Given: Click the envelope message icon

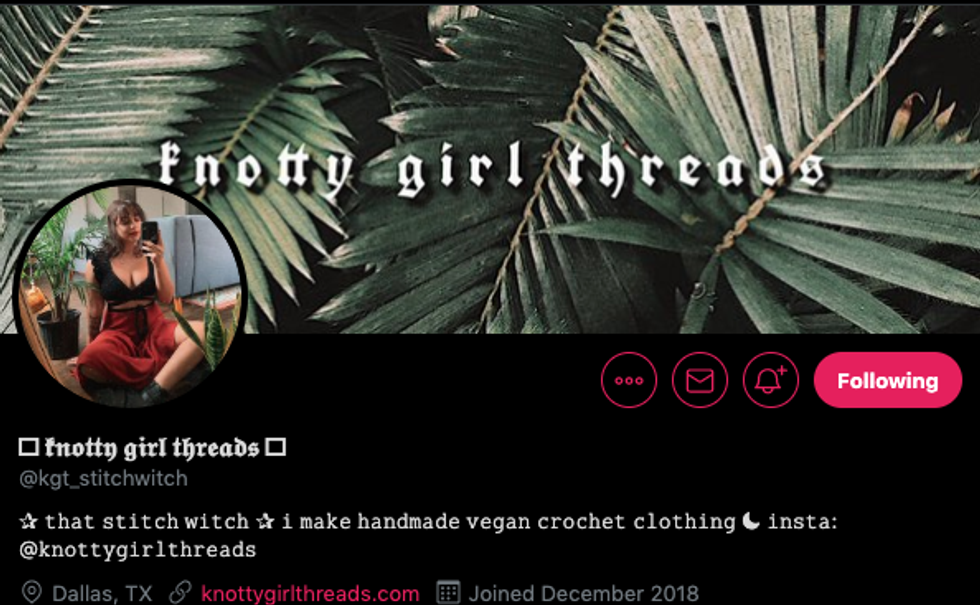Looking at the screenshot, I should click(699, 380).
